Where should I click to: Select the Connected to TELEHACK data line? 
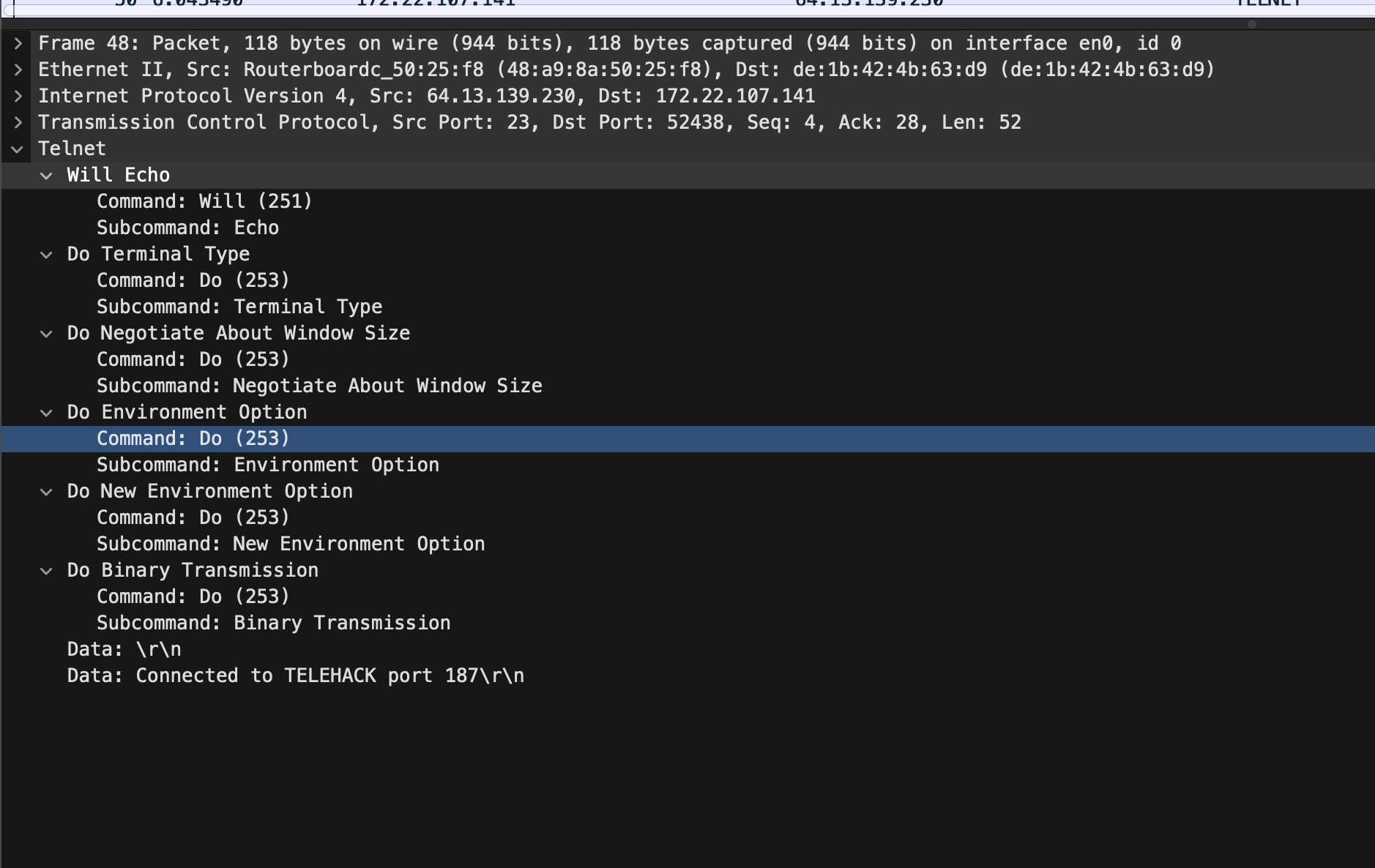click(295, 676)
